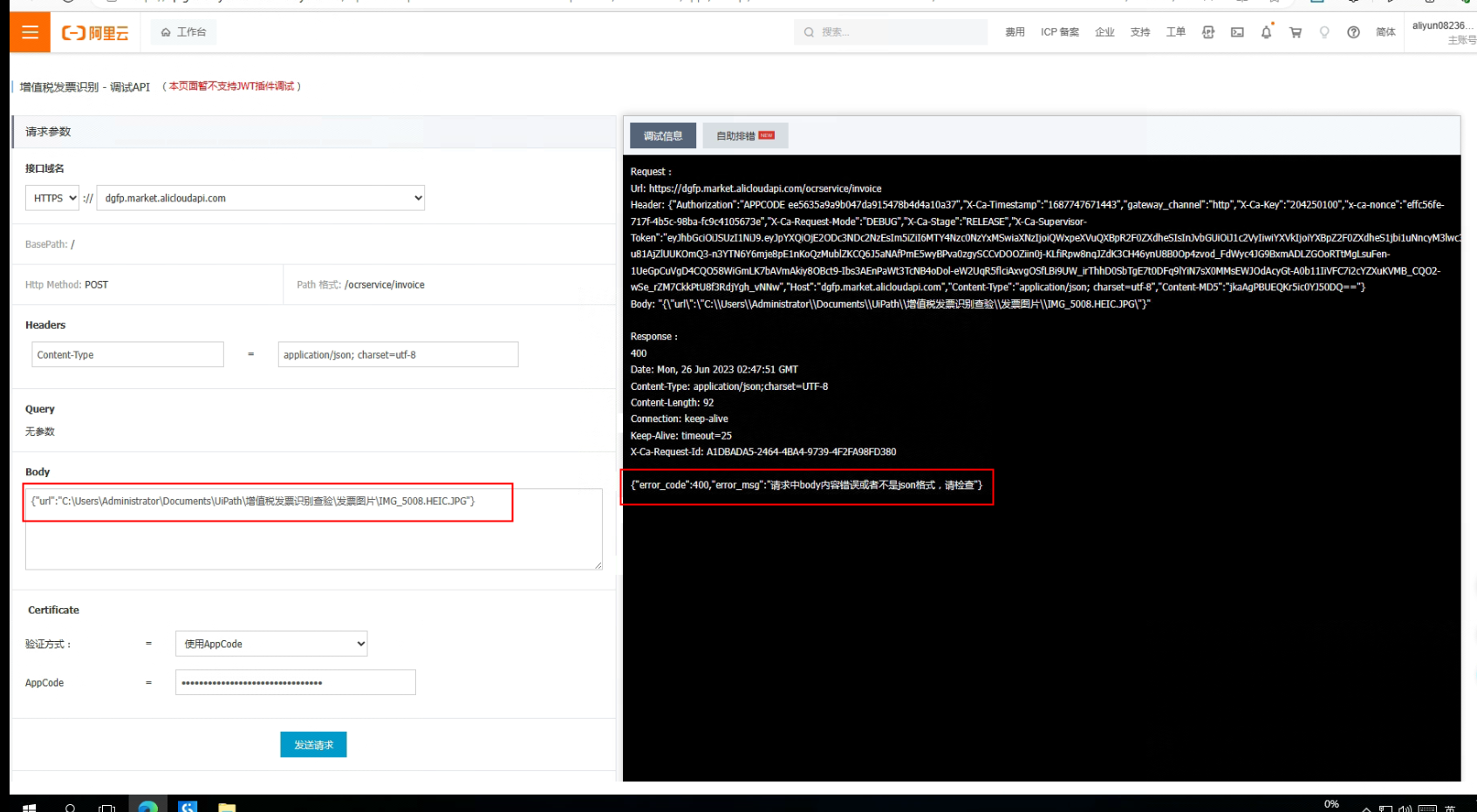Image resolution: width=1477 pixels, height=812 pixels.
Task: Click the Content-Length: 92 response line
Action: click(672, 403)
